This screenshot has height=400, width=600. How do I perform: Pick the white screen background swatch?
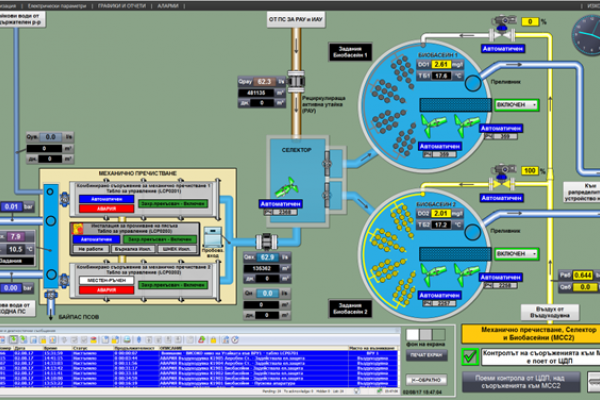(x=412, y=335)
